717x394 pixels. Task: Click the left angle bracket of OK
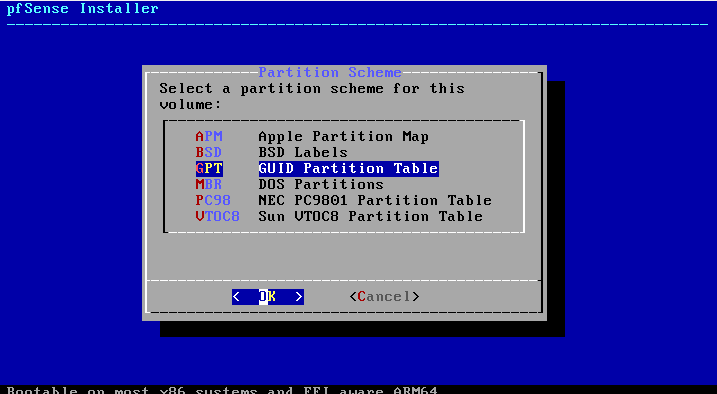[x=236, y=297]
